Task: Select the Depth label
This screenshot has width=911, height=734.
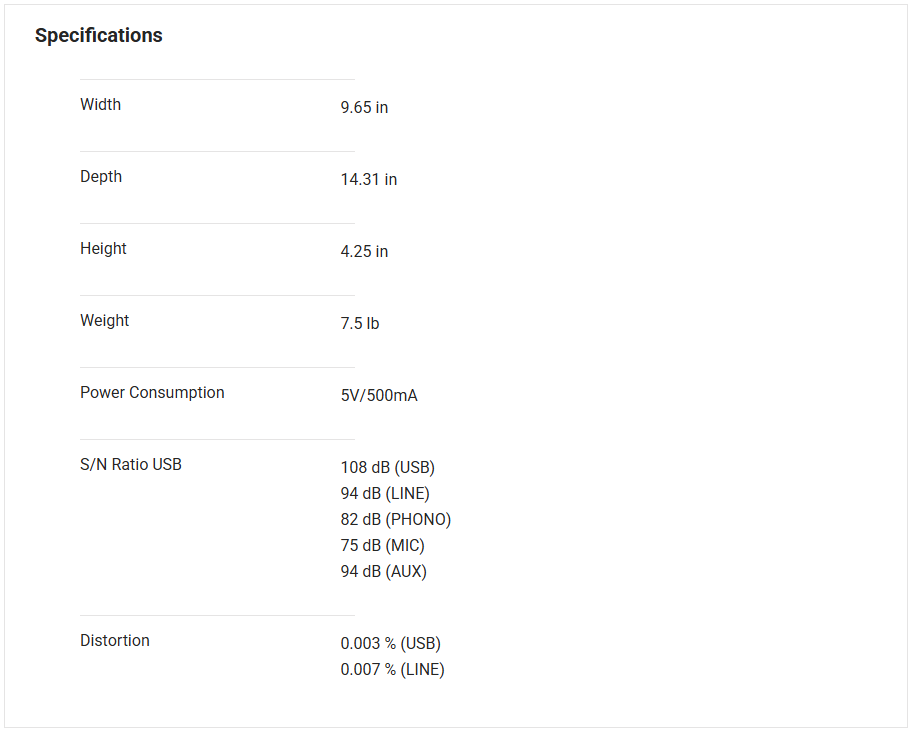Action: (101, 177)
